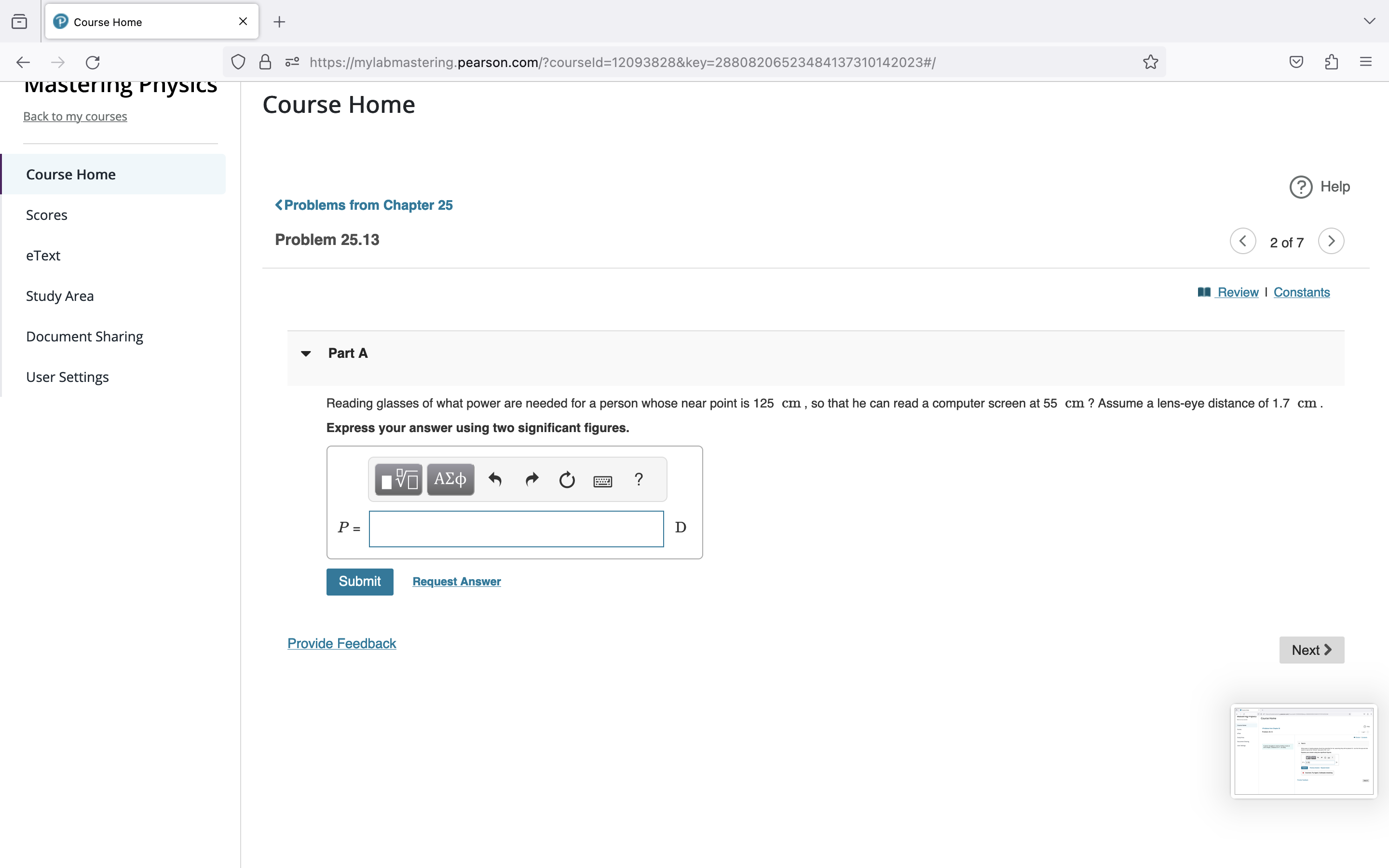Reload the current page
Image resolution: width=1389 pixels, height=868 pixels.
click(x=93, y=62)
